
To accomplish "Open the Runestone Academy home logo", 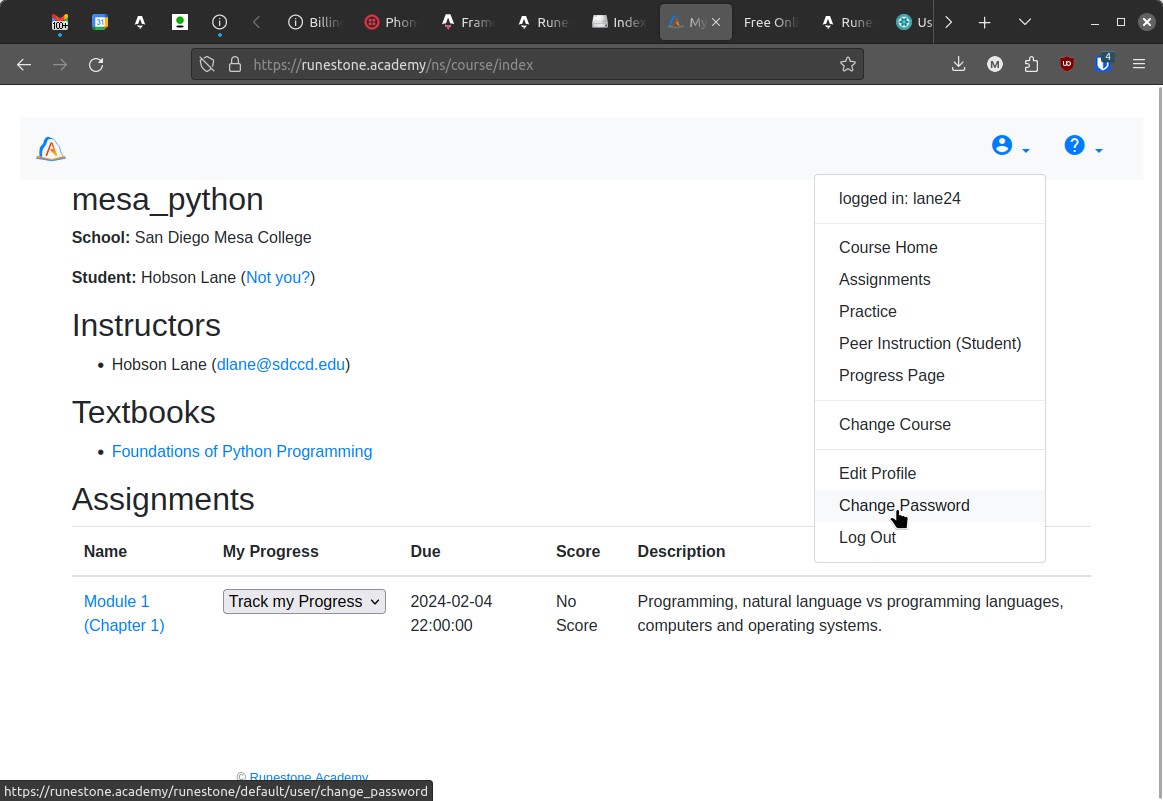I will (50, 148).
